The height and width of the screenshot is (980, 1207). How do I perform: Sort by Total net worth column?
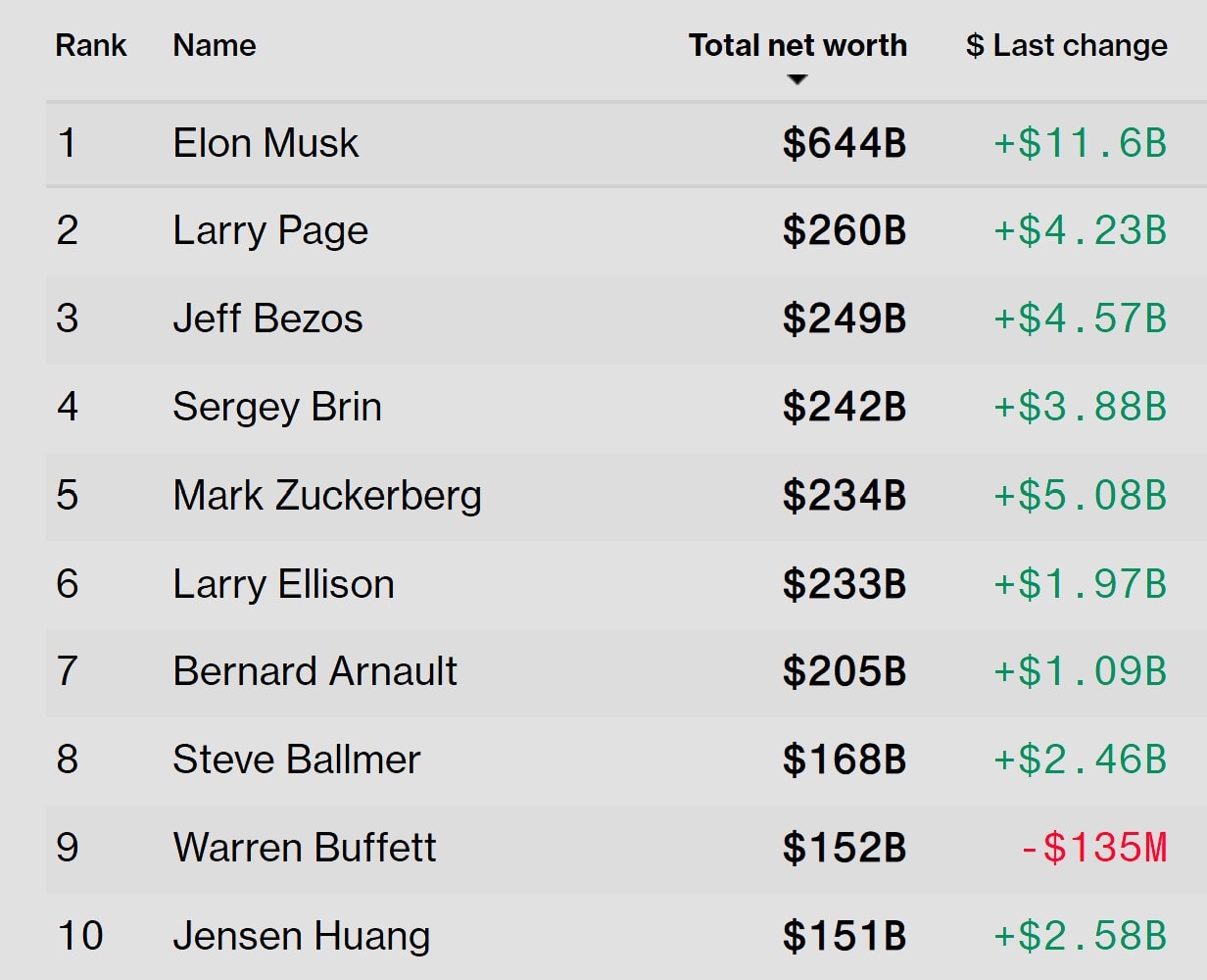point(797,45)
